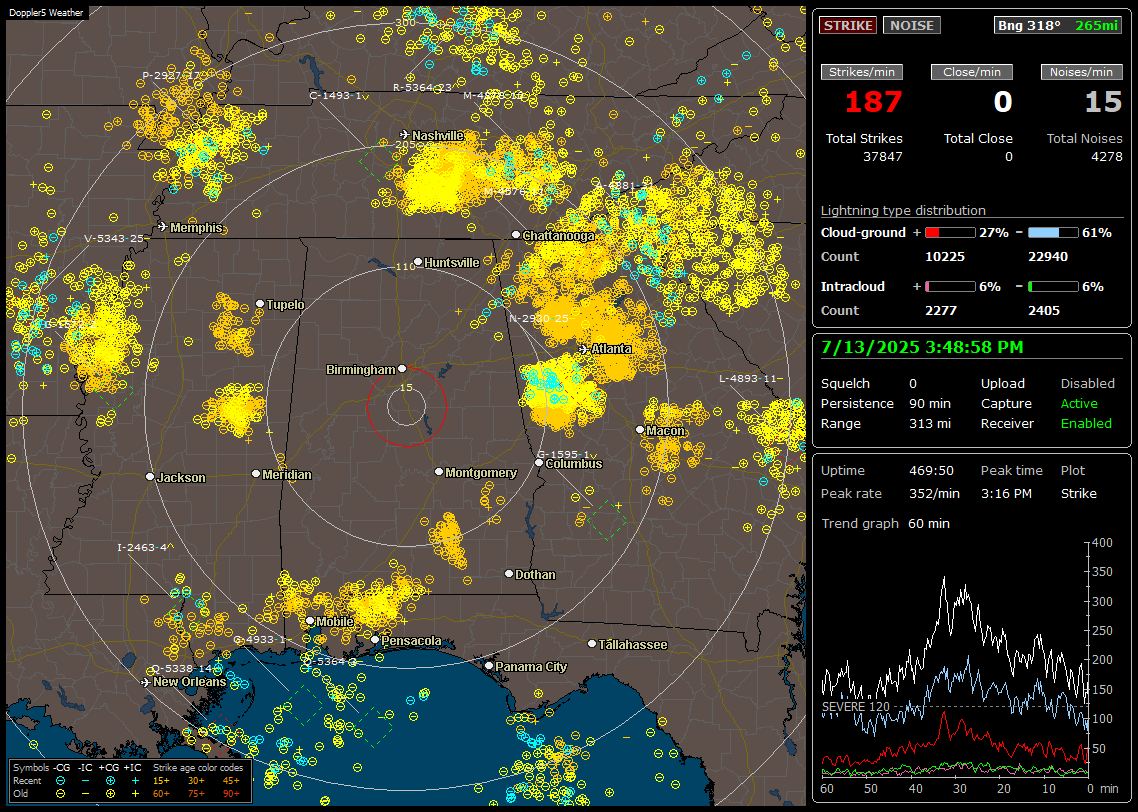Click the positive cloud-ground red bar
The image size is (1138, 812).
[x=950, y=233]
